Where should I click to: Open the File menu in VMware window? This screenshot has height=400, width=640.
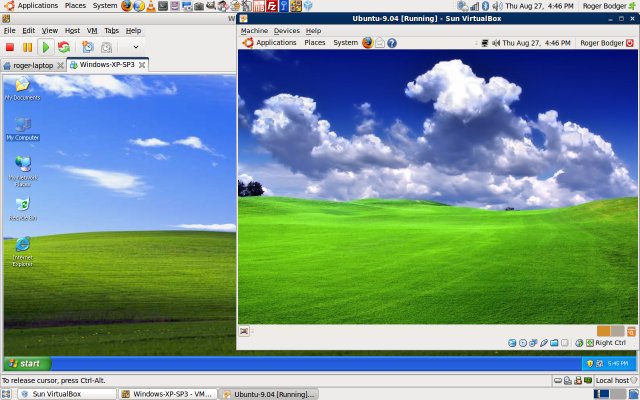(x=9, y=31)
